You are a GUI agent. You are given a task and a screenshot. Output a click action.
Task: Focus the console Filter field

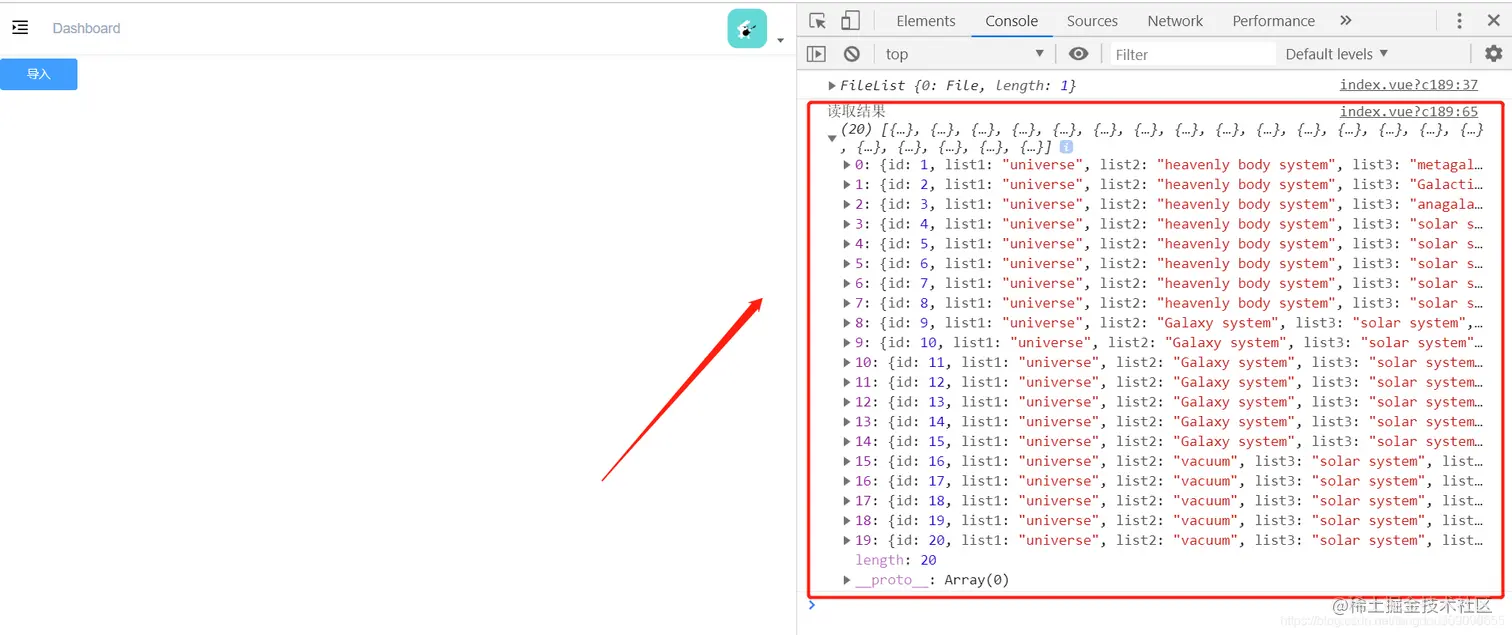tap(1192, 54)
